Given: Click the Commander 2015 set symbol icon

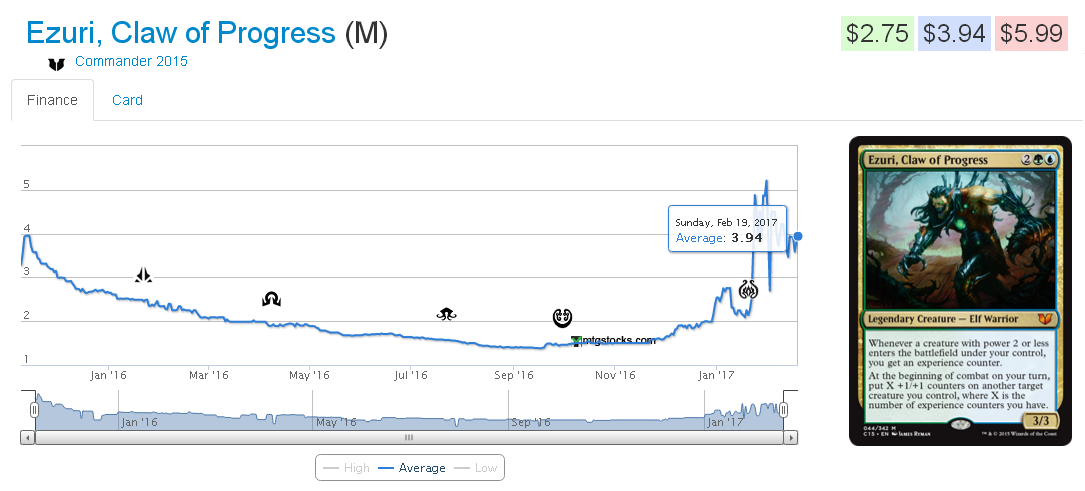Looking at the screenshot, I should [x=56, y=64].
